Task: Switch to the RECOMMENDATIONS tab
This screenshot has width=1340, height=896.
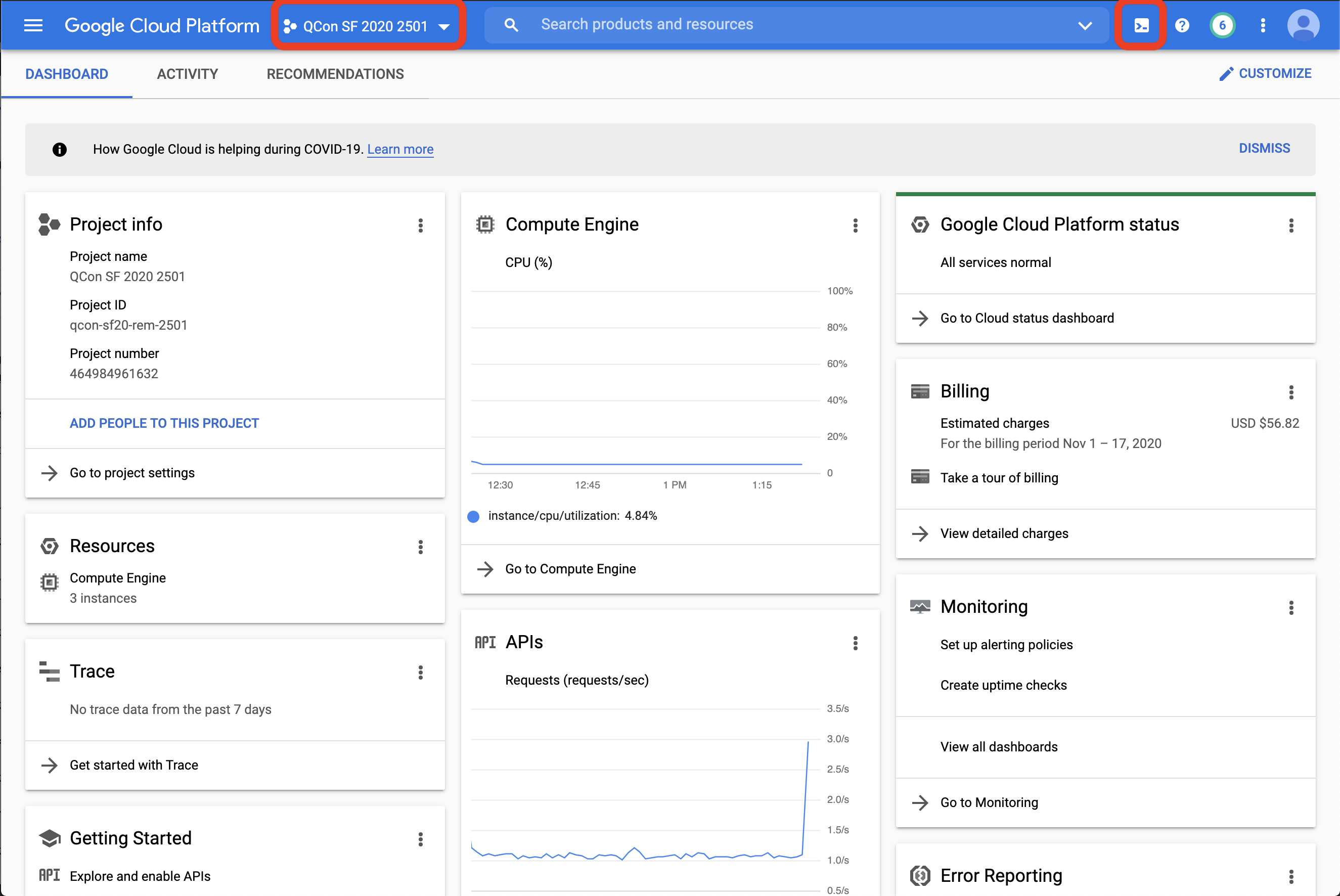Action: click(335, 74)
